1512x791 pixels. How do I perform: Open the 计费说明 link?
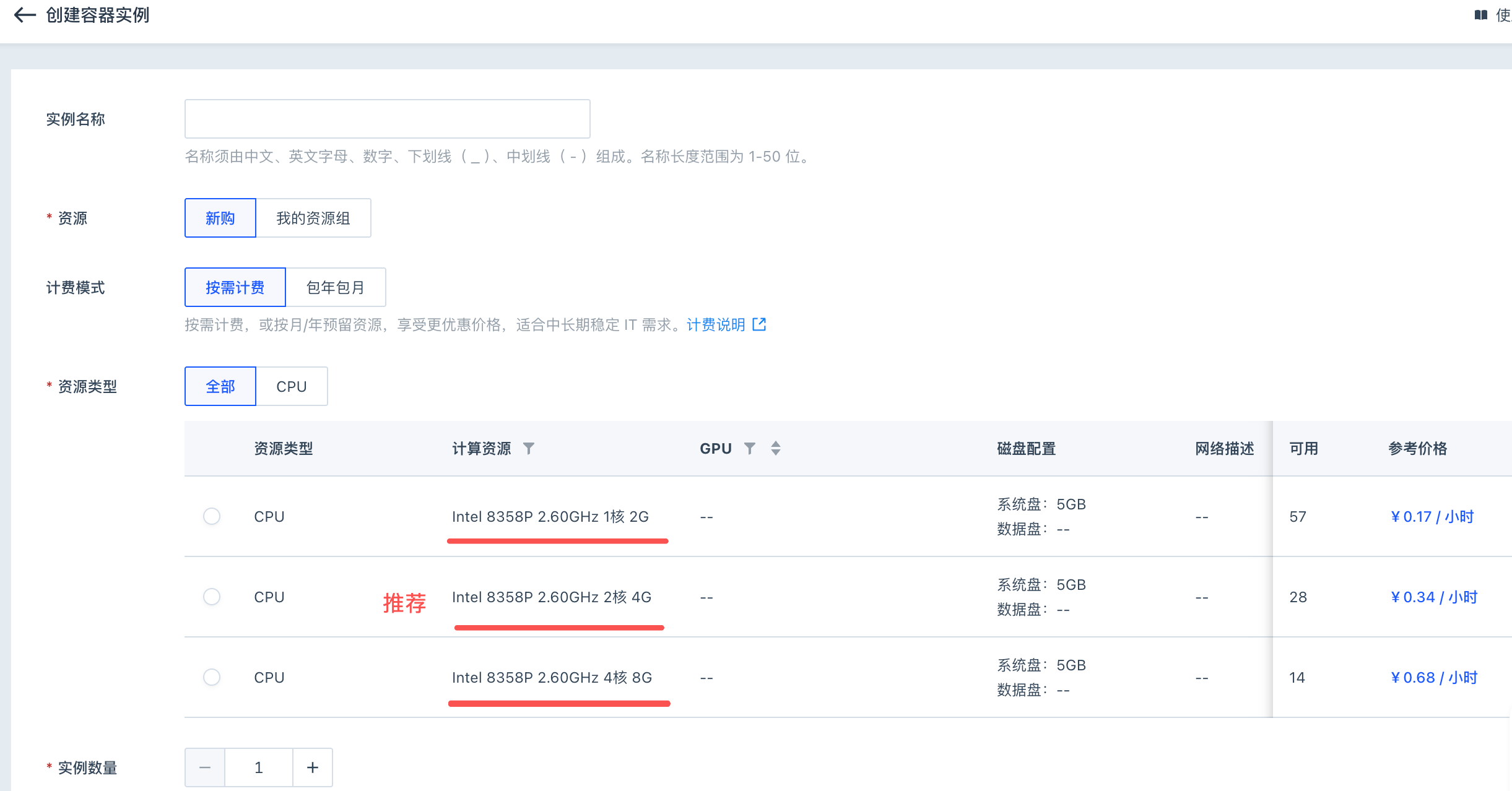[x=716, y=324]
